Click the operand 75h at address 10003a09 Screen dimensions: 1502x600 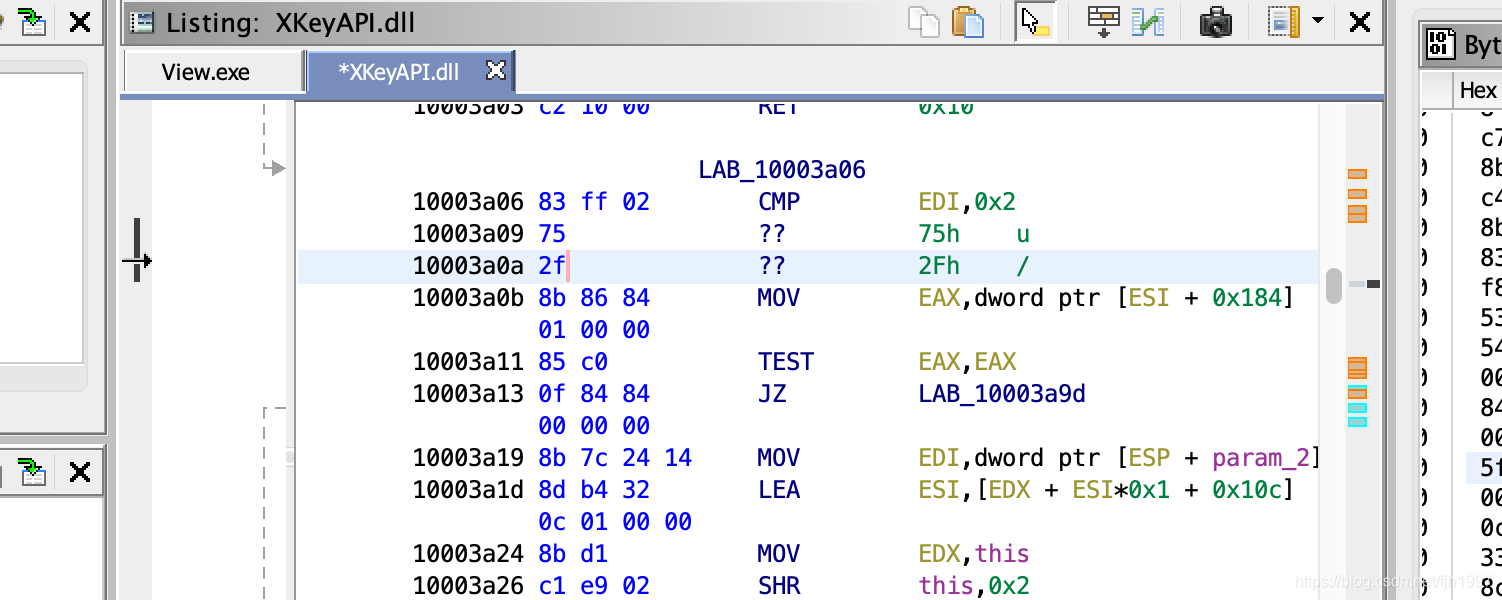point(939,234)
